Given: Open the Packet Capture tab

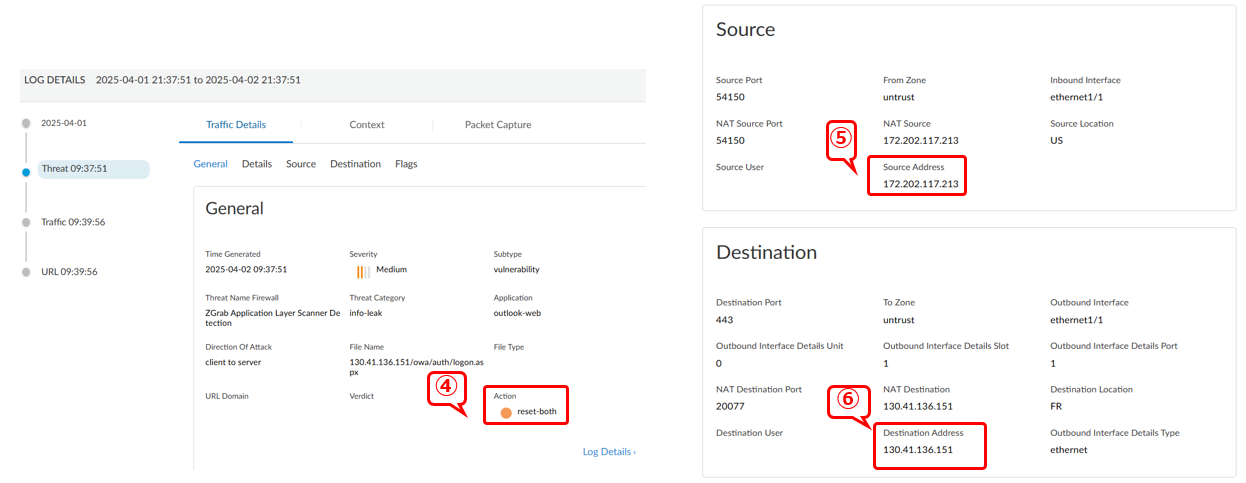Looking at the screenshot, I should pyautogui.click(x=498, y=125).
